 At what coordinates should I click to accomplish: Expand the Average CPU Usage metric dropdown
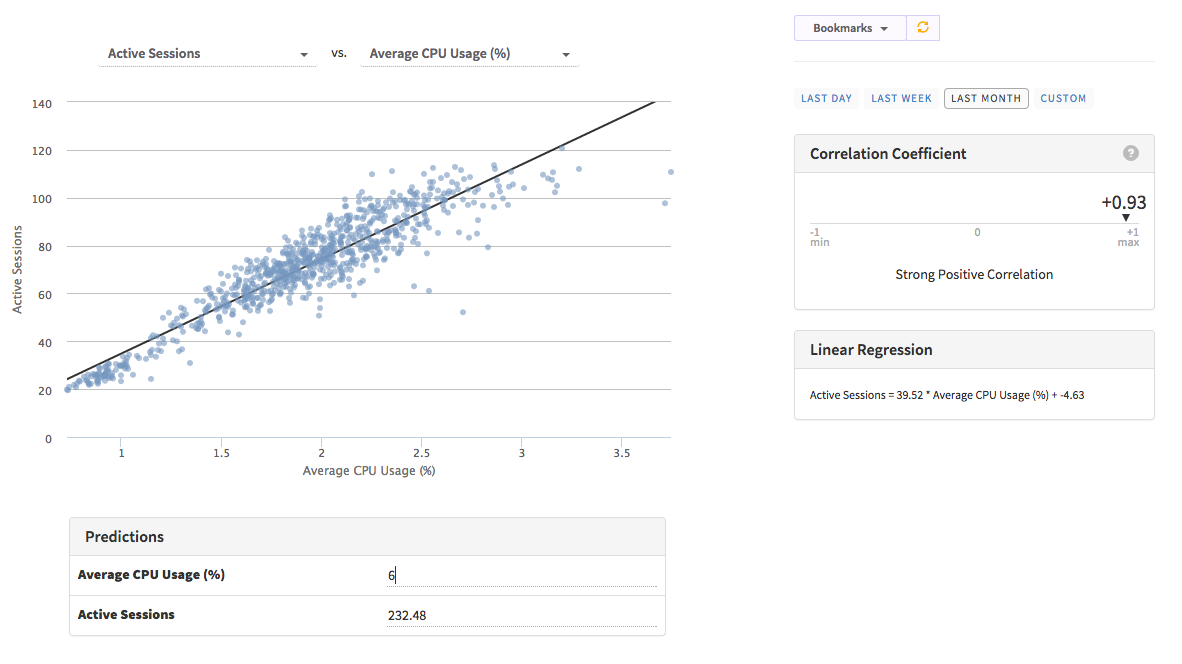(x=469, y=54)
